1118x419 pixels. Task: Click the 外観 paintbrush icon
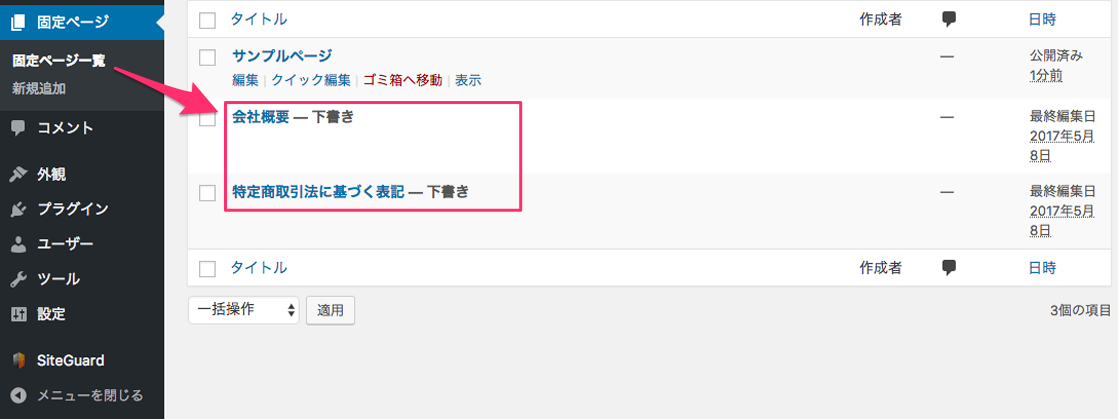coord(19,175)
